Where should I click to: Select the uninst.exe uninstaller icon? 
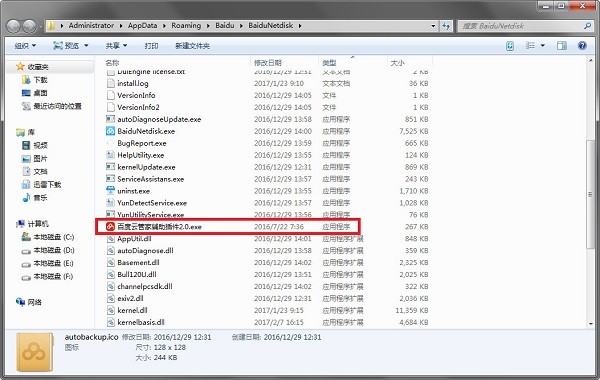click(x=110, y=191)
